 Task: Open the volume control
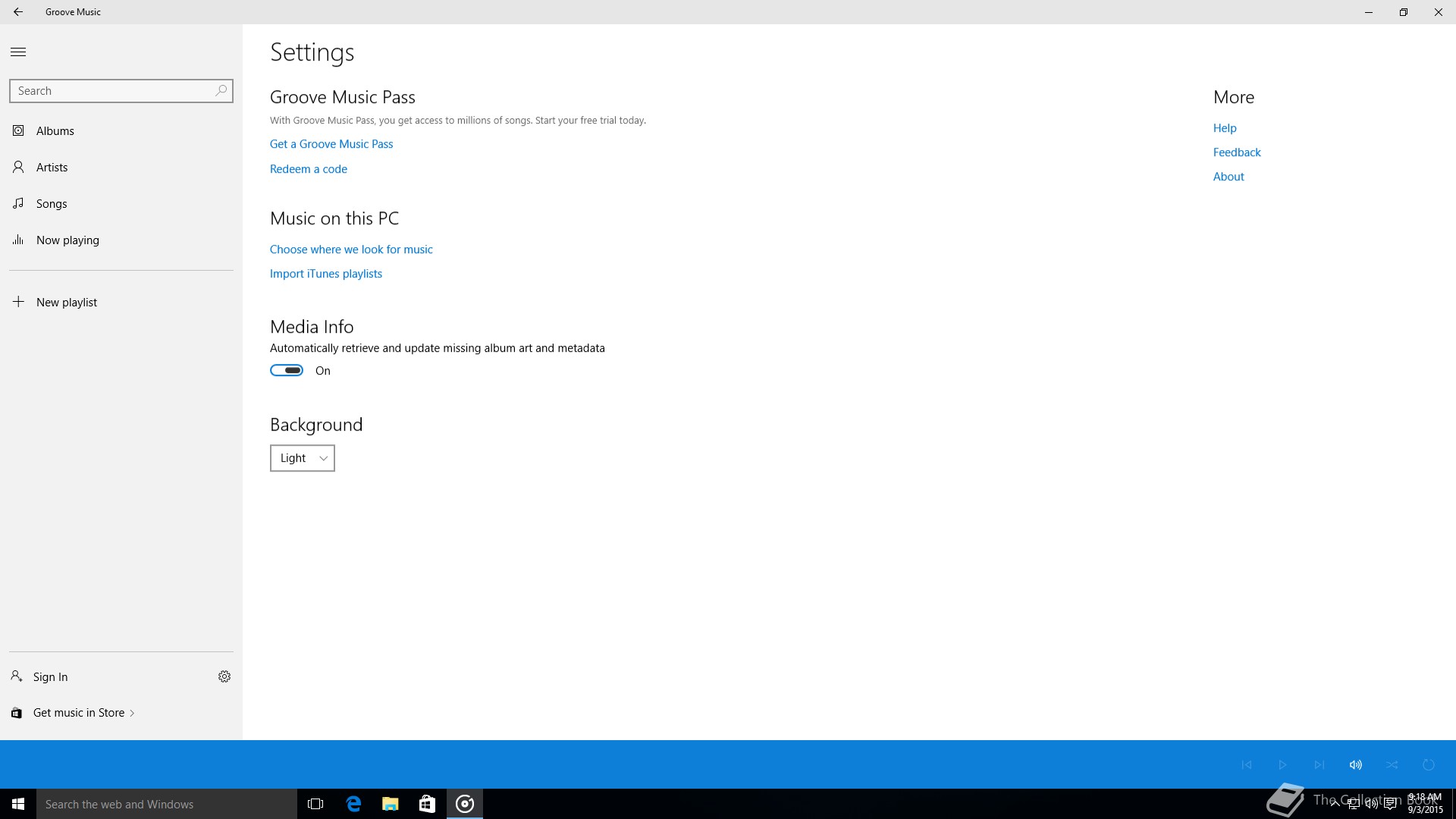click(1356, 764)
